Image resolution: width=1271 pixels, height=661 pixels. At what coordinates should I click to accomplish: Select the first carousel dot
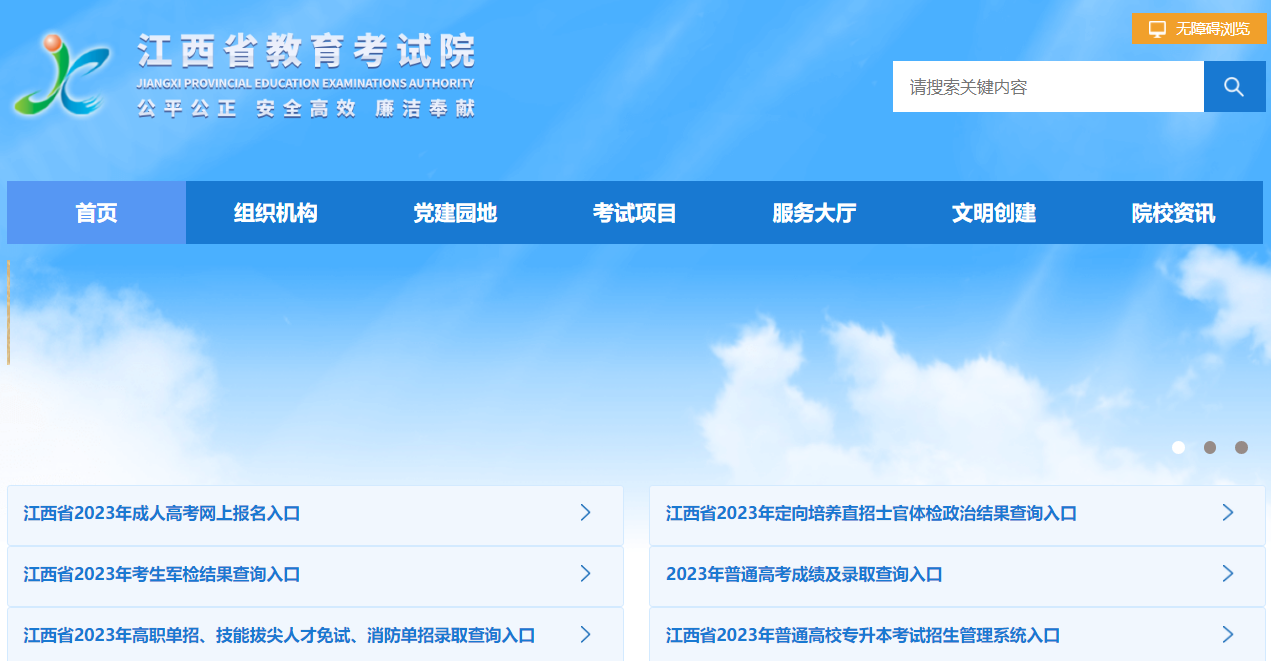1178,447
